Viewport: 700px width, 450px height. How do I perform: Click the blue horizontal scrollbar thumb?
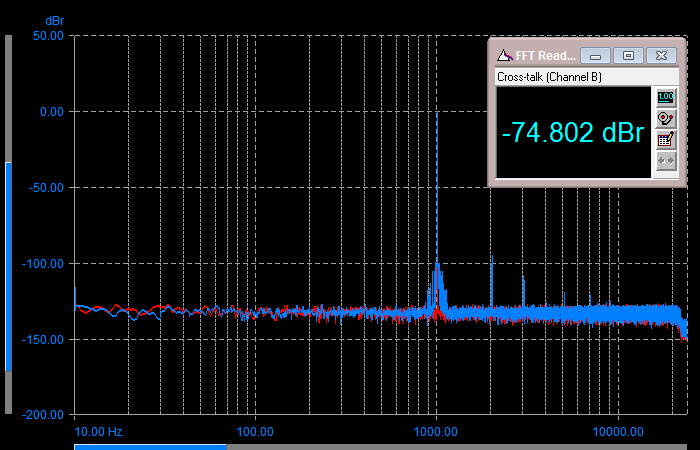[150, 447]
